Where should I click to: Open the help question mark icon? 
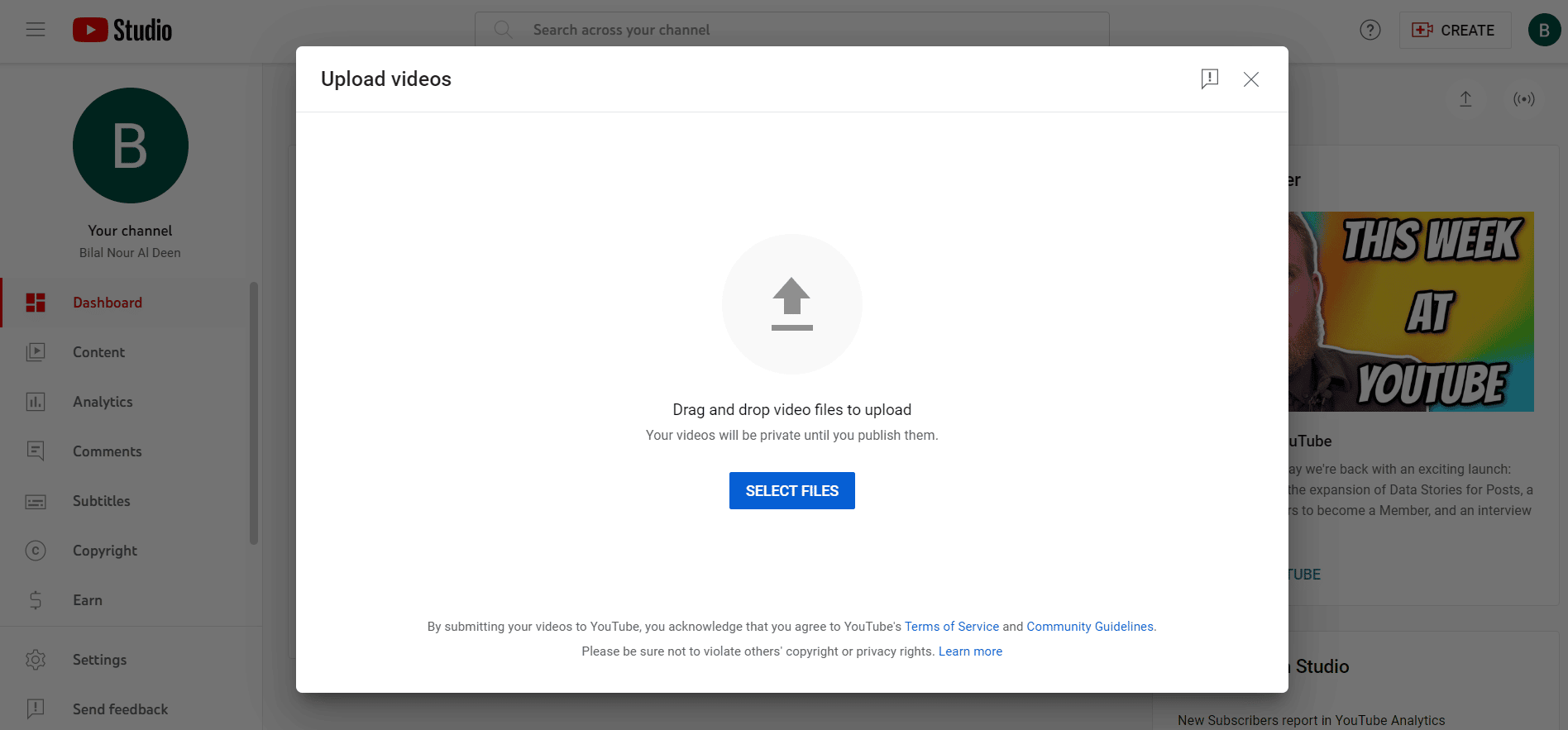pos(1370,30)
